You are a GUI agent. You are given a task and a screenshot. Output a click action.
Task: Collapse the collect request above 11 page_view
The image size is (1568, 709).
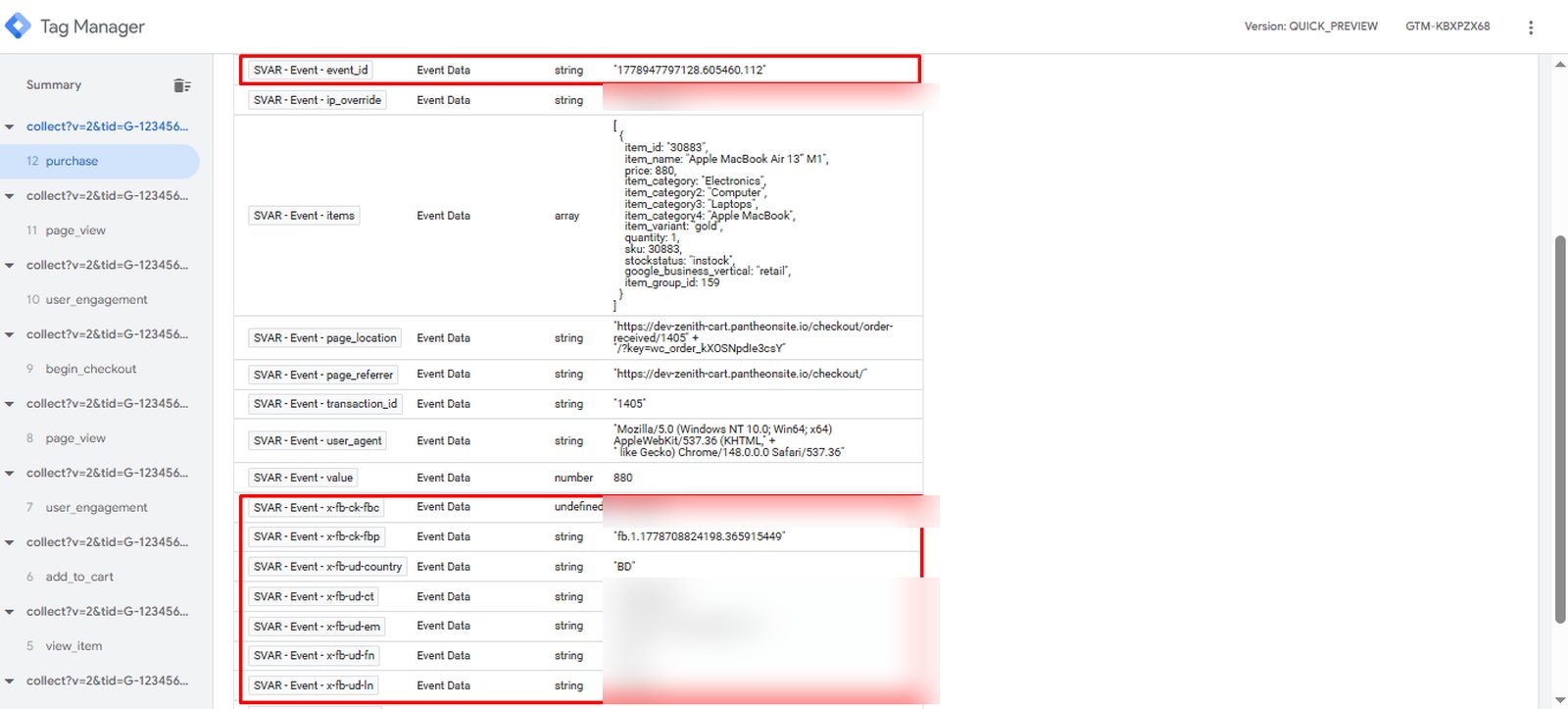coord(10,196)
